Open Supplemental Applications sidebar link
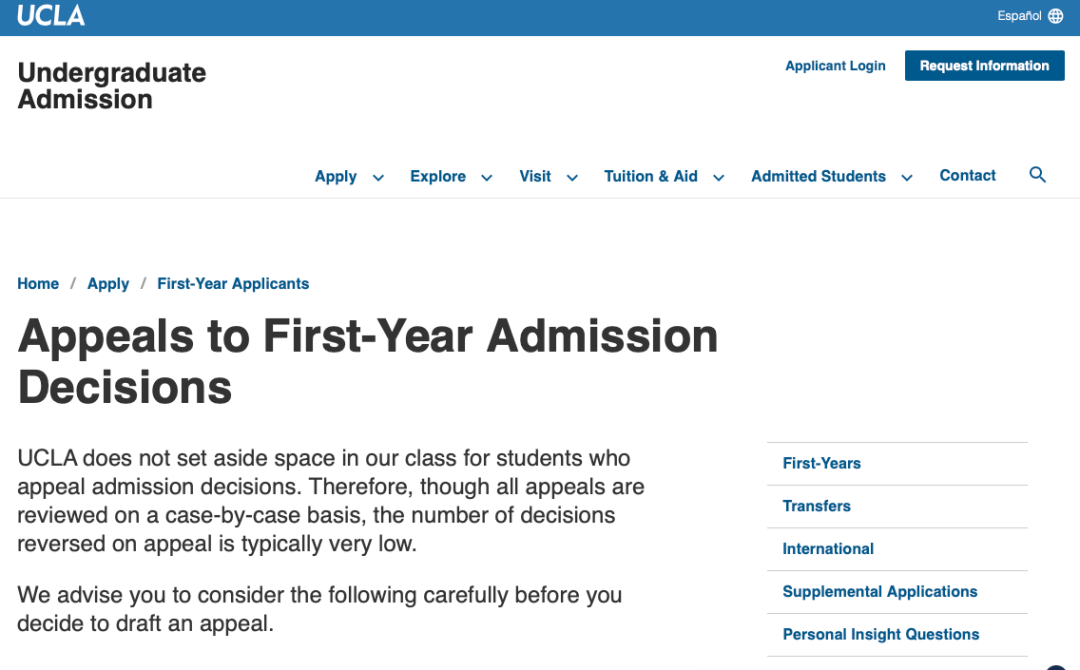Screen dimensions: 1080x670 [x=880, y=592]
